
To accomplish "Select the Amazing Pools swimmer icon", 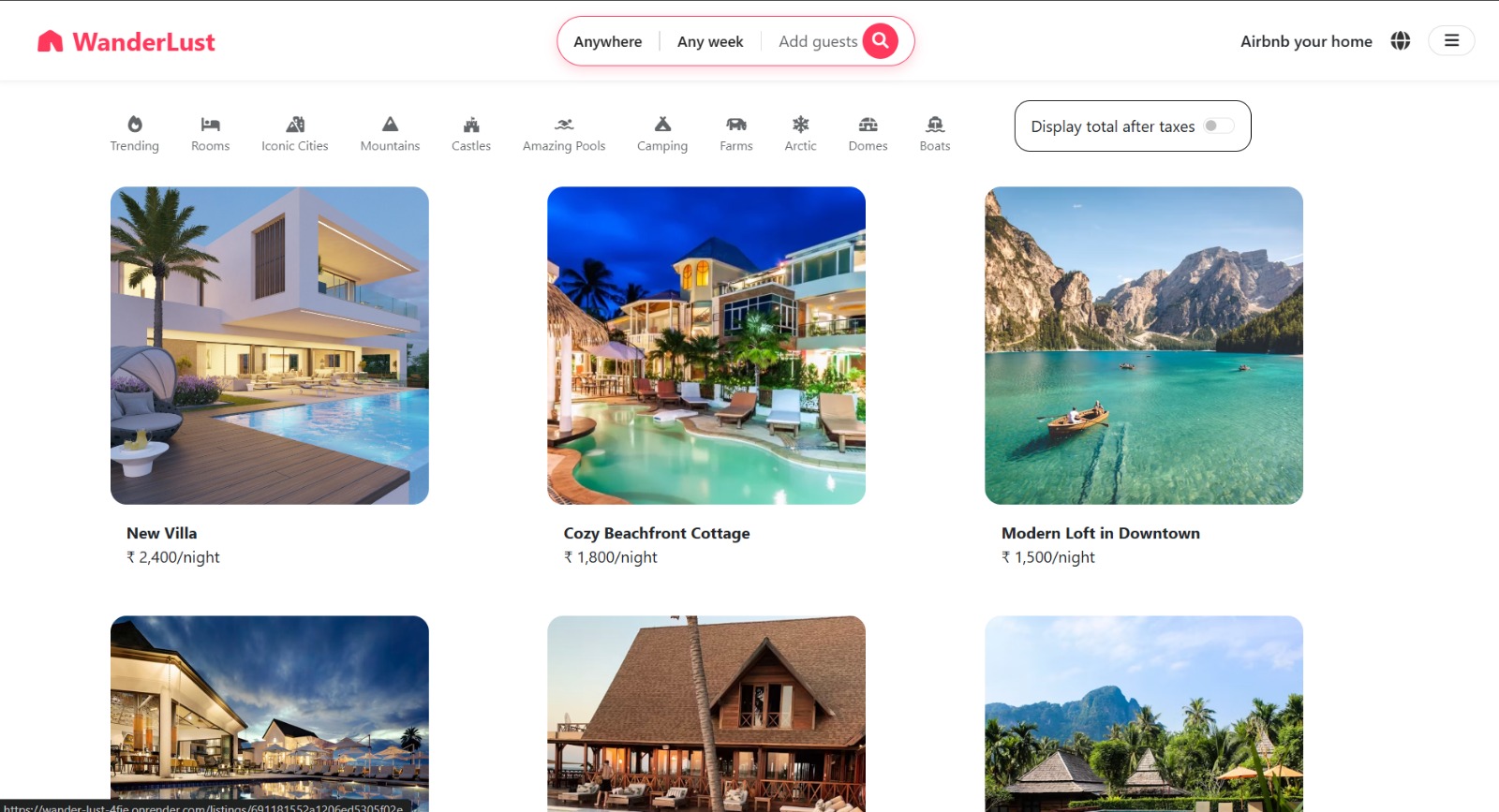I will coord(564,124).
